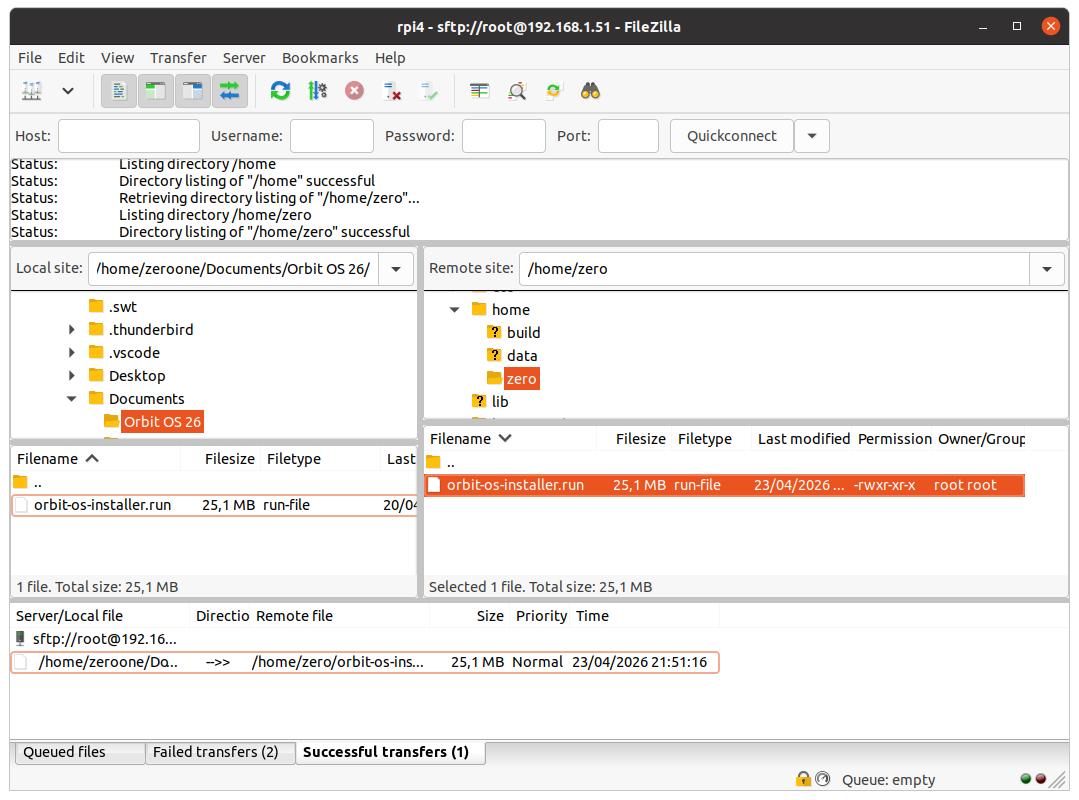
Task: Cancel the current operation
Action: [353, 91]
